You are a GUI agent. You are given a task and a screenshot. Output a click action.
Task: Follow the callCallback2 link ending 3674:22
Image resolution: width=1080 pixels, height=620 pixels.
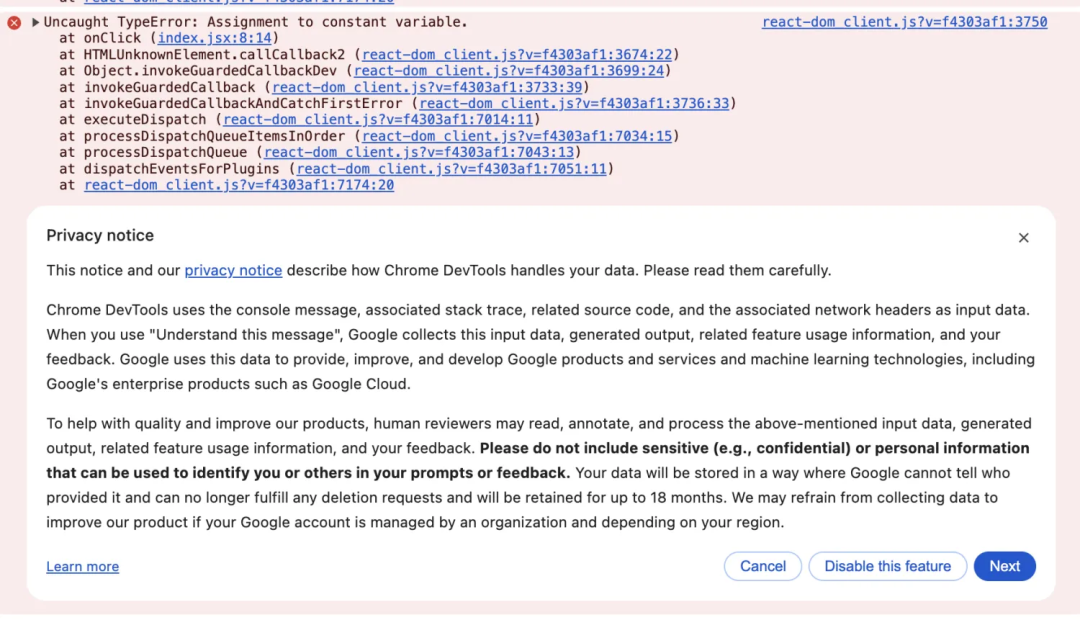point(517,55)
